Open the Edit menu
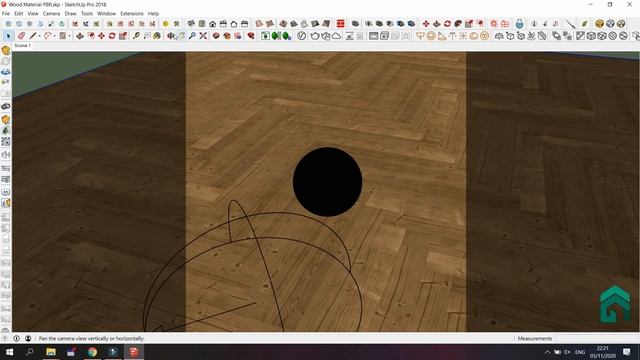This screenshot has width=640, height=360. click(x=19, y=13)
